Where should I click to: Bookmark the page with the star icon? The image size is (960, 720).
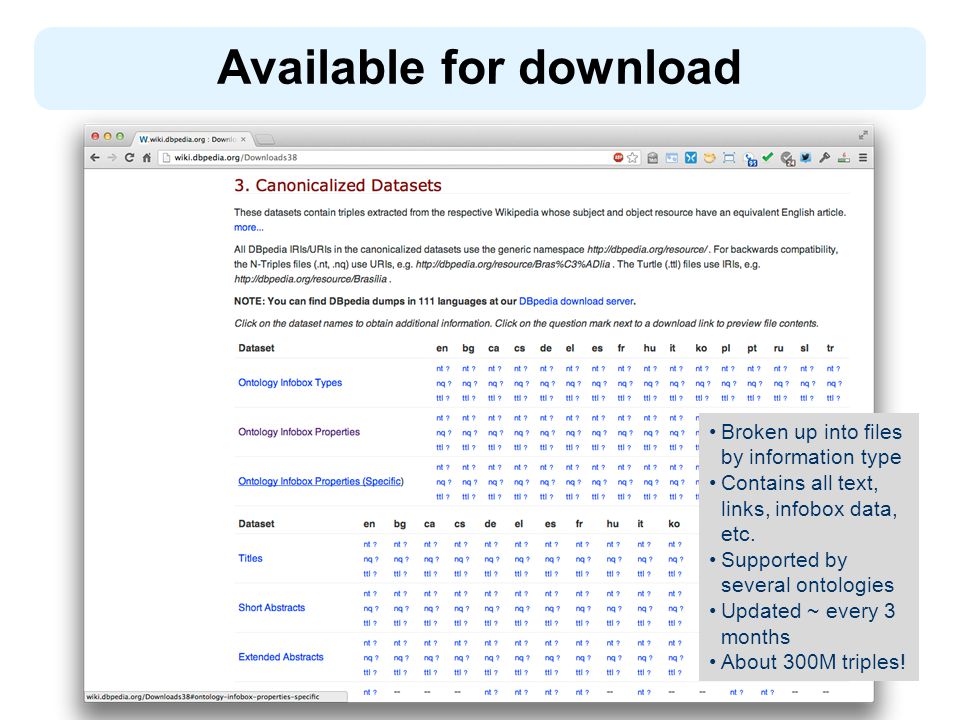click(x=632, y=157)
